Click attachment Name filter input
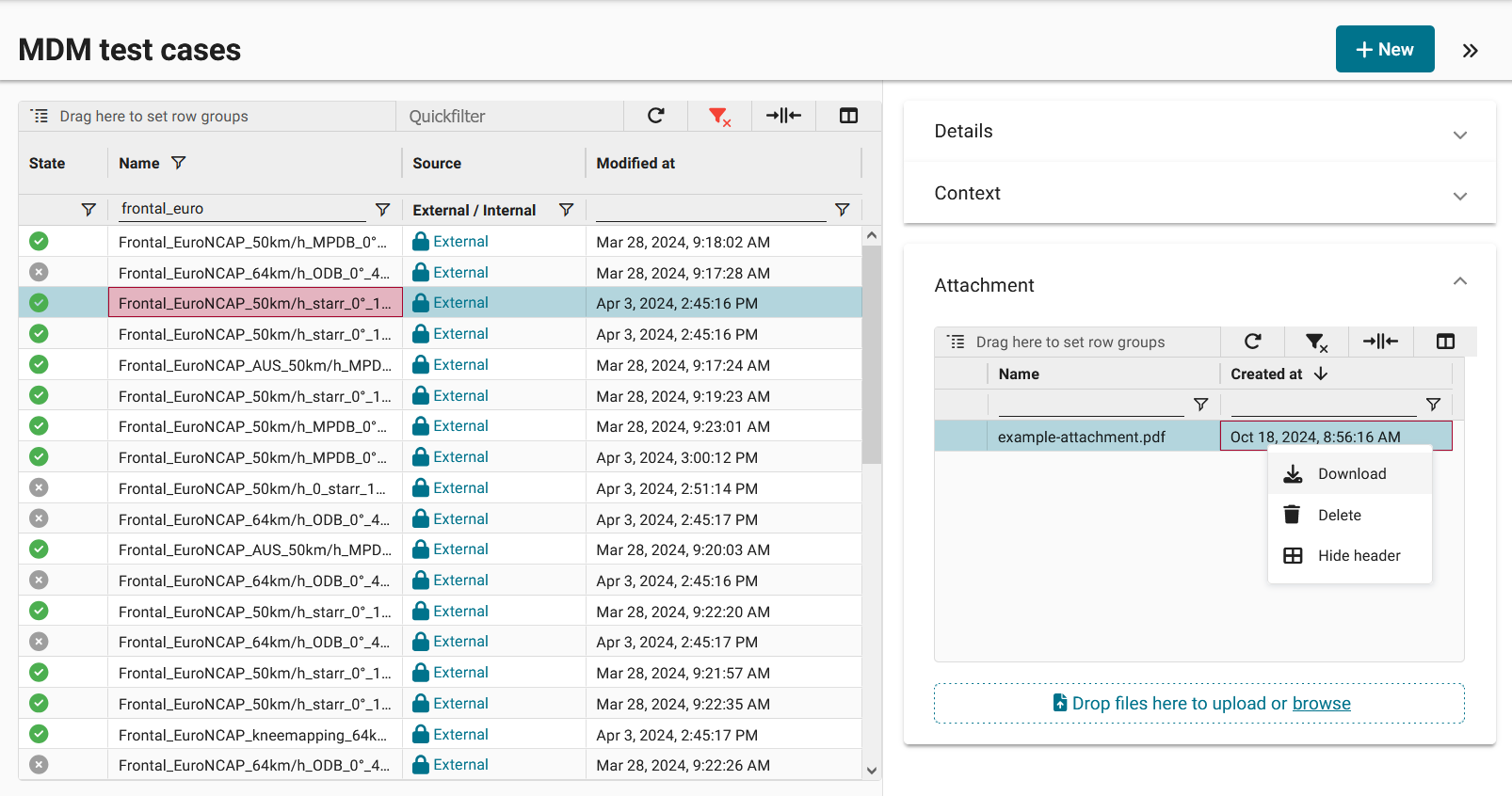The height and width of the screenshot is (796, 1512). click(x=1090, y=404)
